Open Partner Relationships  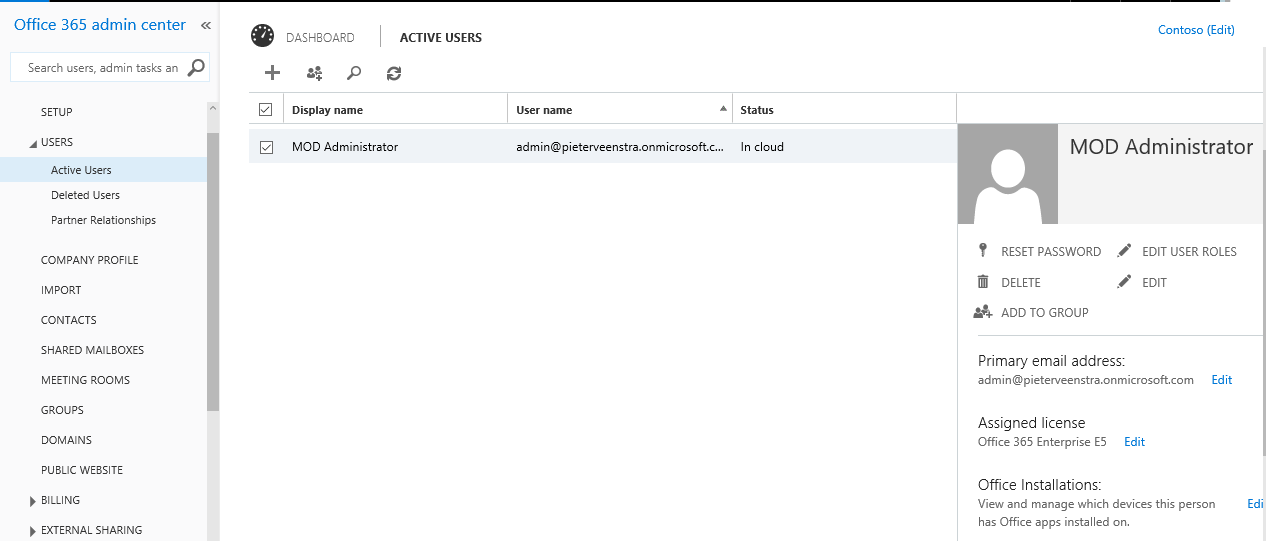click(103, 220)
